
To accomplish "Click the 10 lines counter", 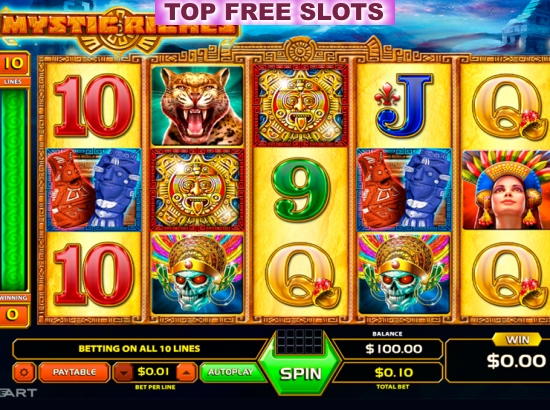I will [14, 63].
